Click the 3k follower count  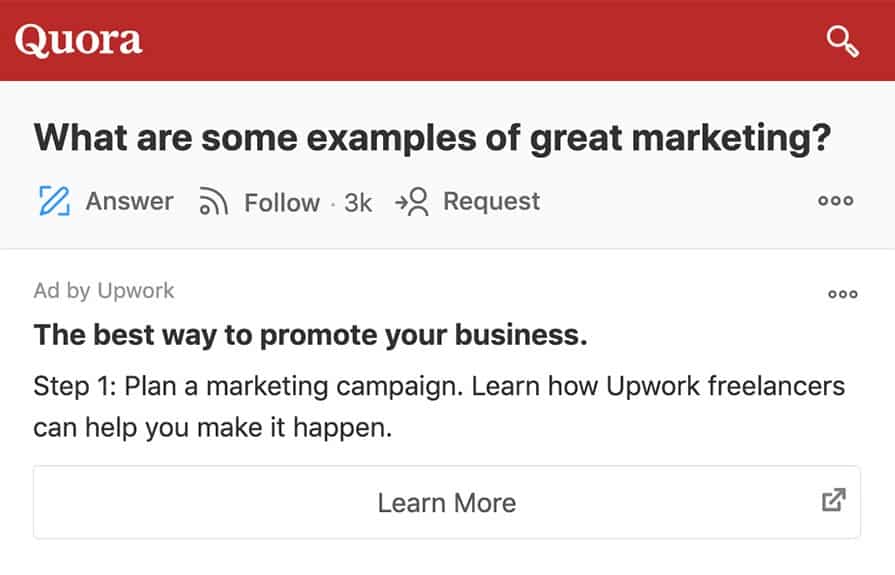(358, 203)
